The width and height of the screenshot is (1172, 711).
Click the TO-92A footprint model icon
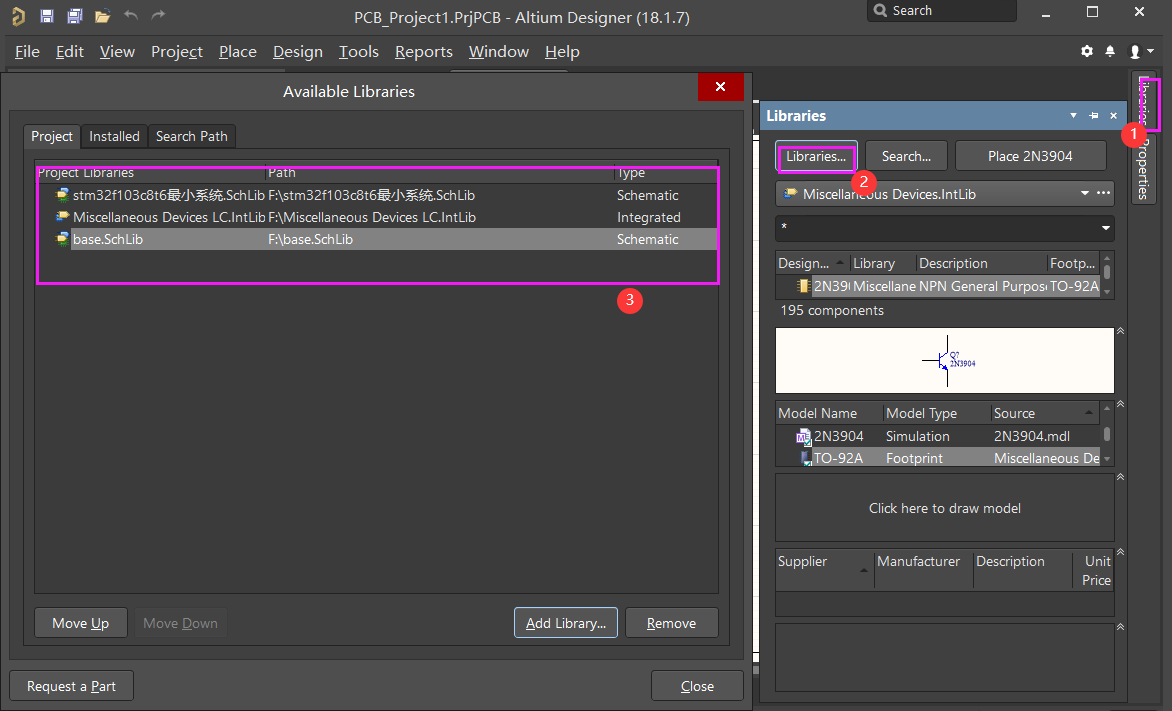click(x=806, y=458)
